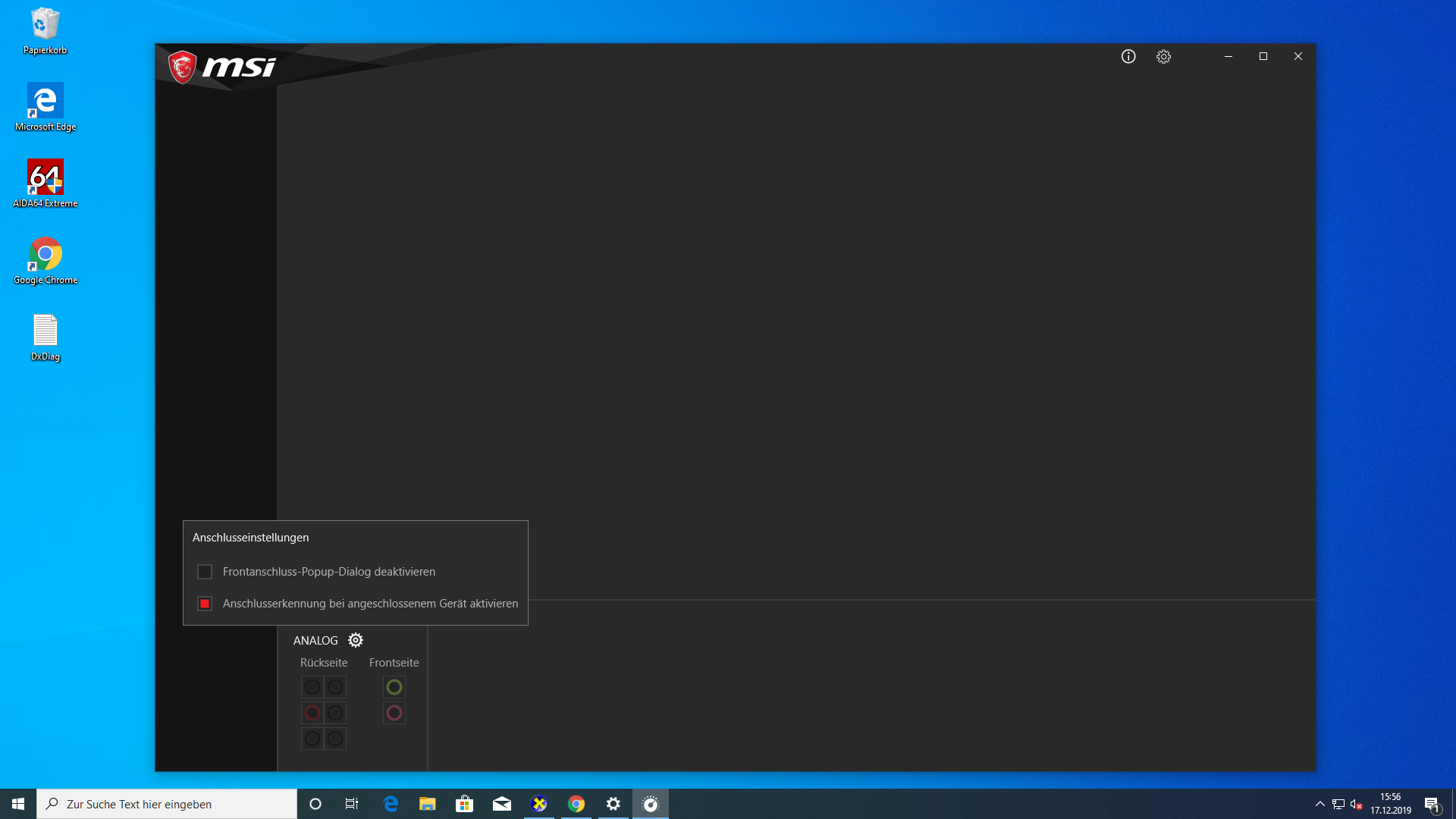The image size is (1456, 819).
Task: Show hidden system tray icons
Action: tap(1319, 804)
